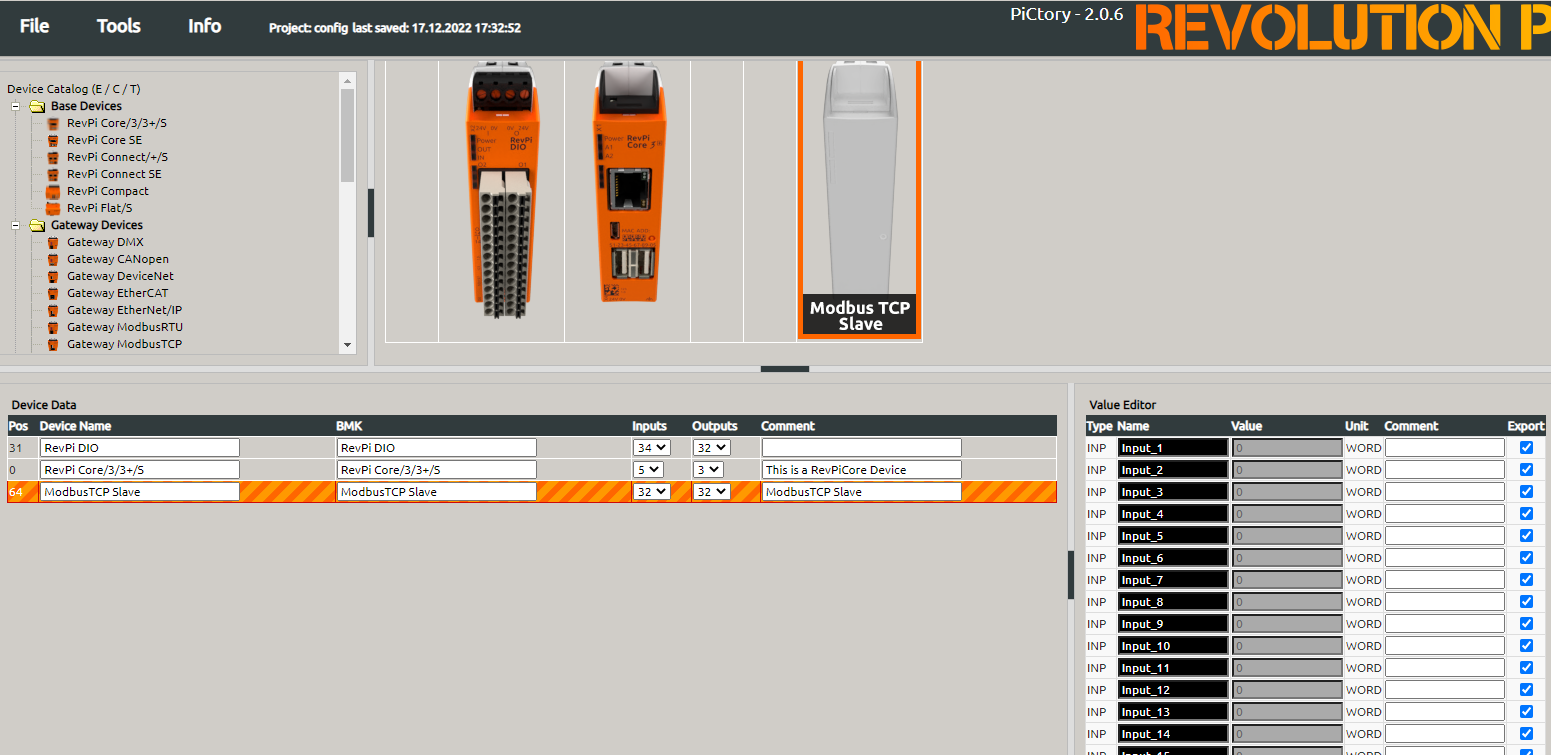Collapse the Gateway Devices tree node
This screenshot has width=1551, height=755.
click(16, 225)
